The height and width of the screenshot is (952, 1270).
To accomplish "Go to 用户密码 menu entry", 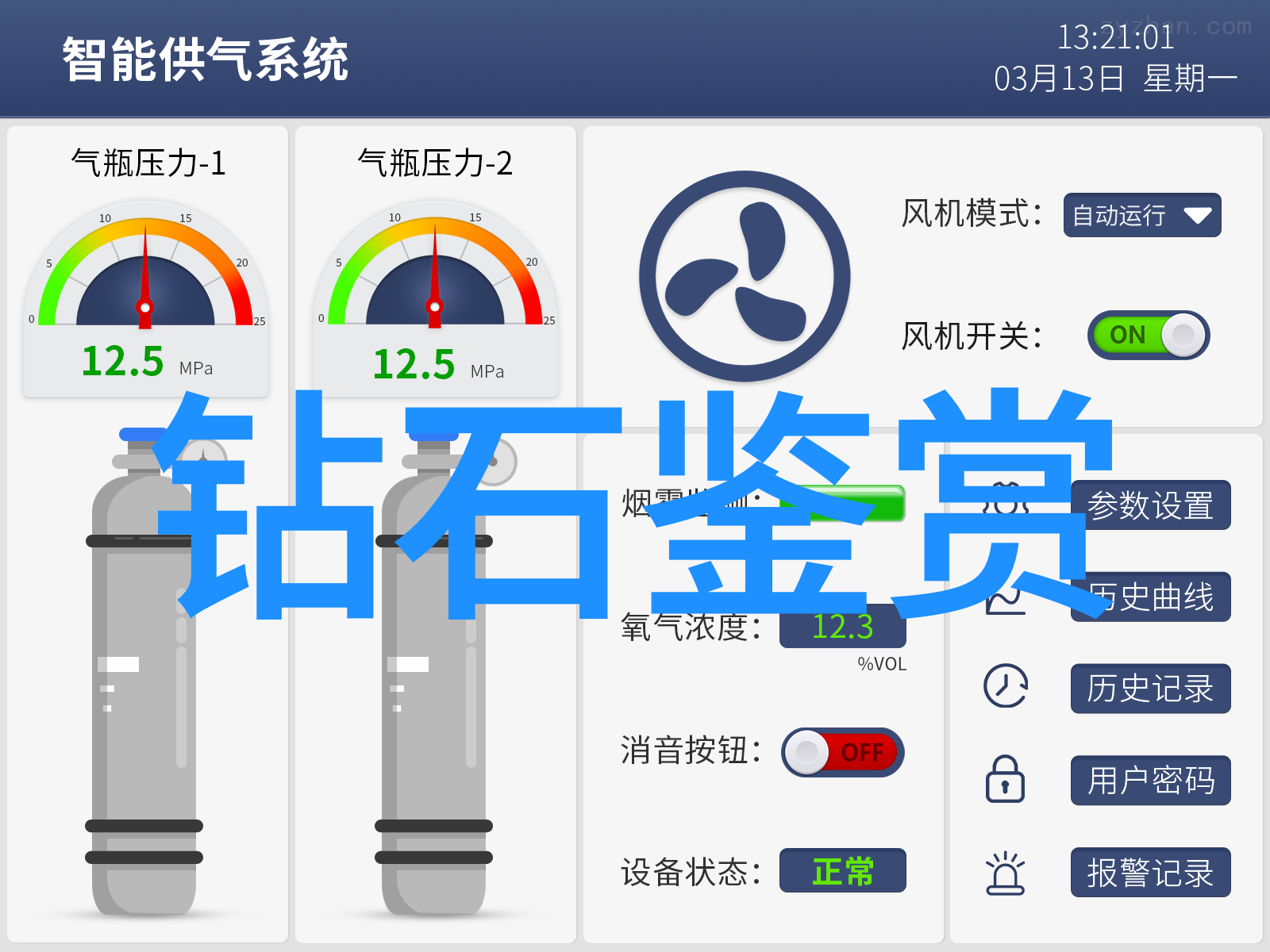I will 1151,781.
